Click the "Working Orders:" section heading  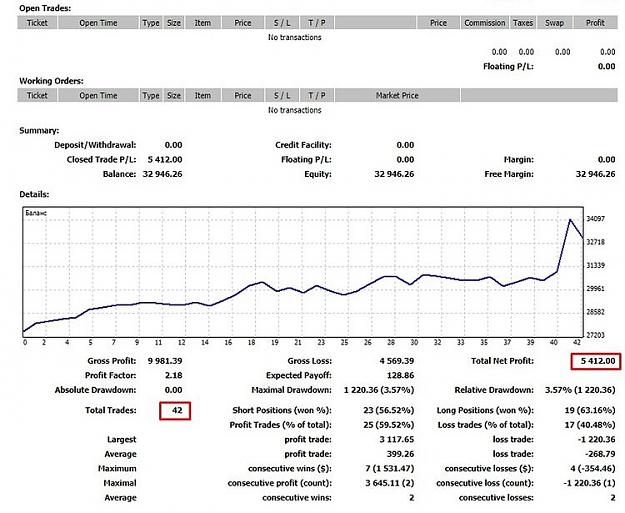pos(51,81)
